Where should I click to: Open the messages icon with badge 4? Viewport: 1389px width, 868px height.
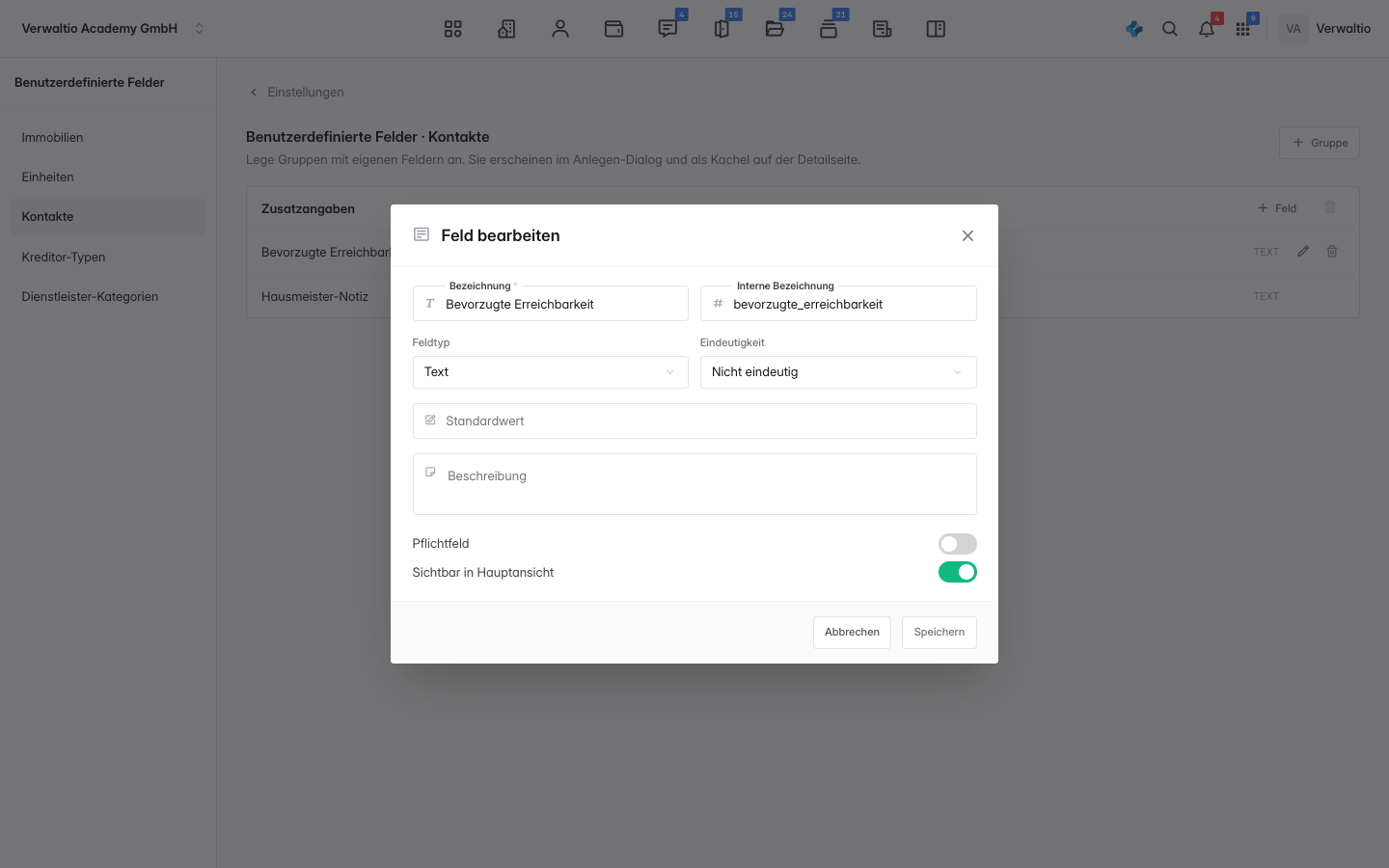tap(667, 29)
